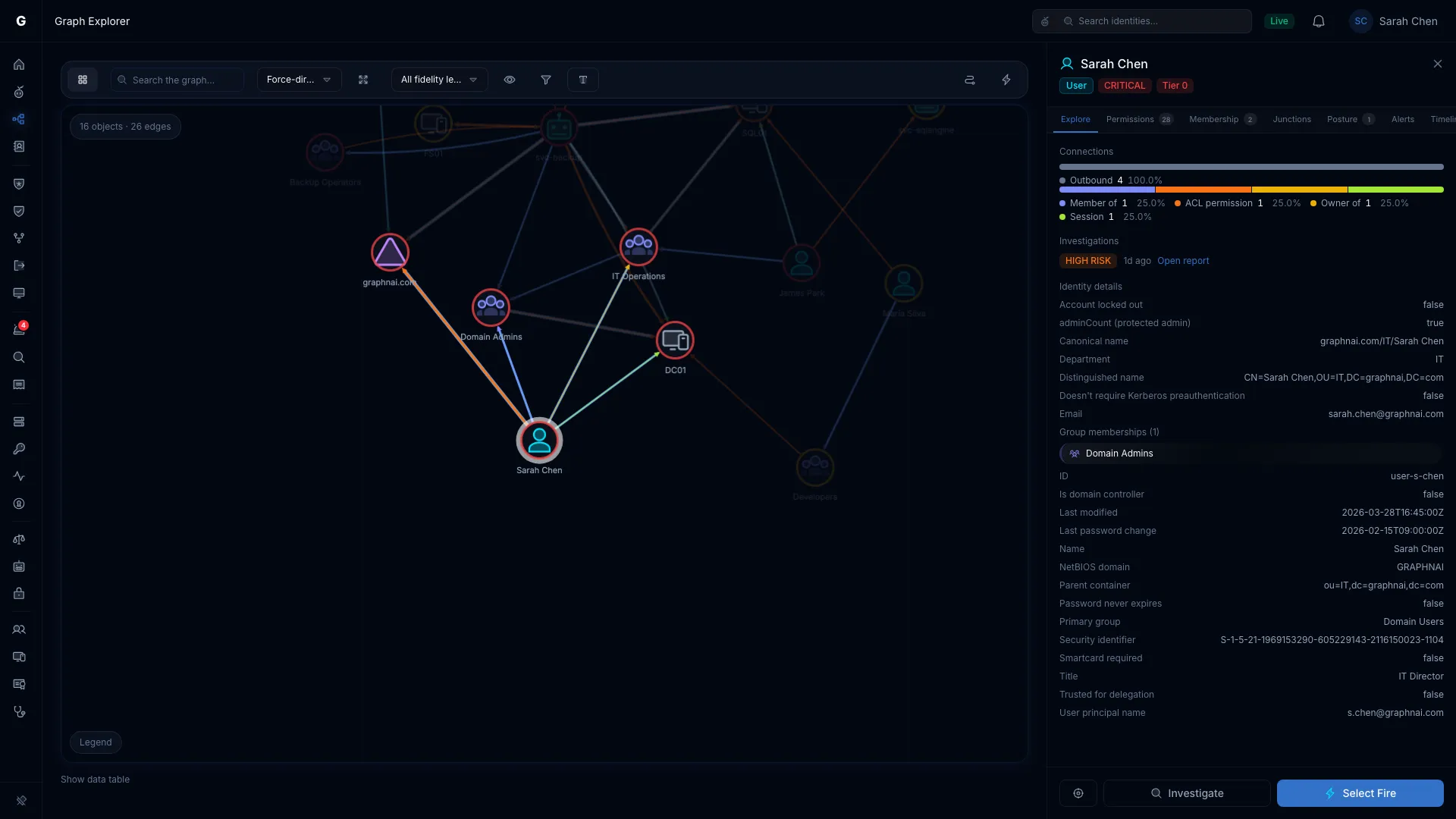Click the pin icon at the sidebar bottom
This screenshot has height=819, width=1456.
pos(21,800)
